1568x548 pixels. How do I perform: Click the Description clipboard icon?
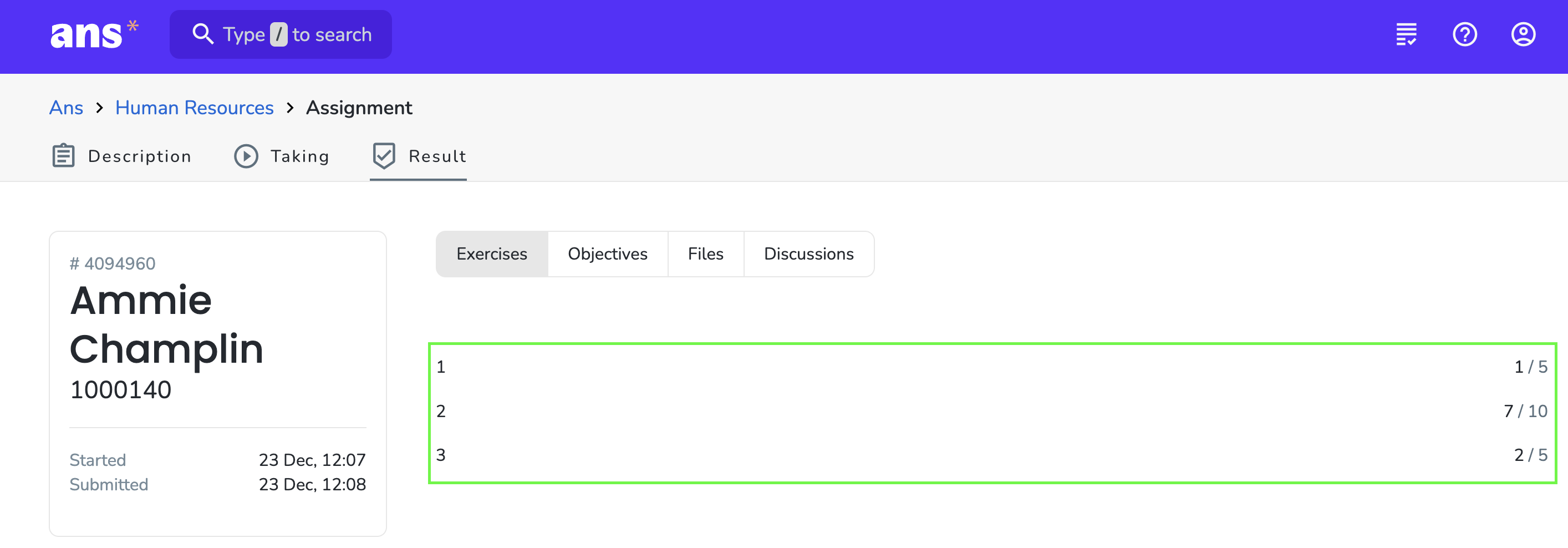point(63,156)
